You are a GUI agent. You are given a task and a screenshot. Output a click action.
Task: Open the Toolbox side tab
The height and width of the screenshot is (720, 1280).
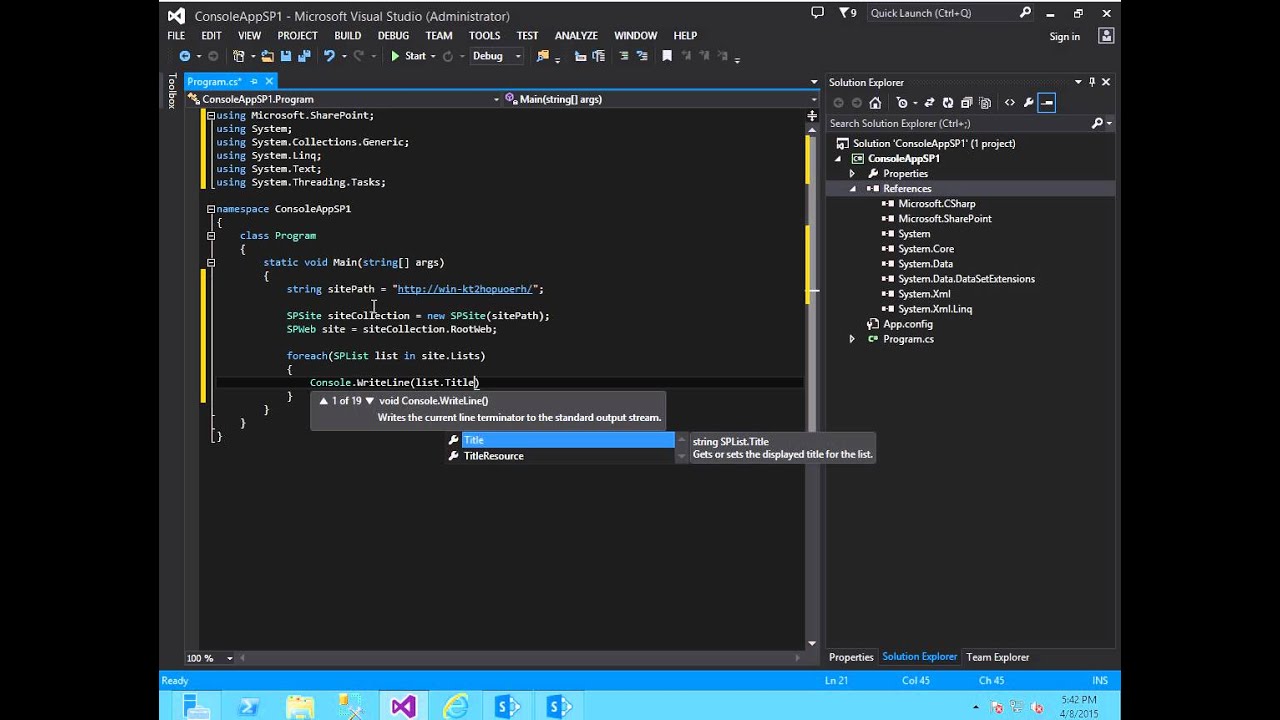[171, 91]
